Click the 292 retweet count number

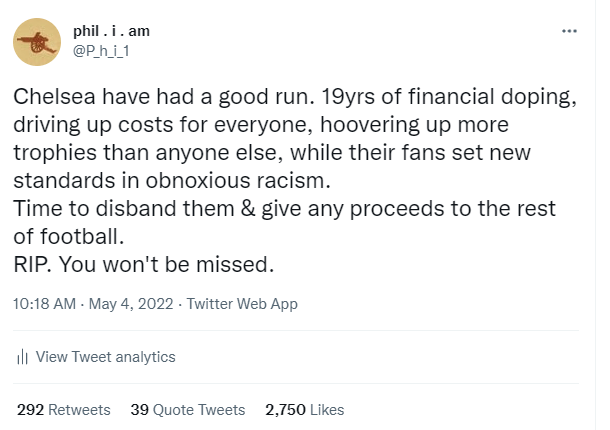(30, 410)
